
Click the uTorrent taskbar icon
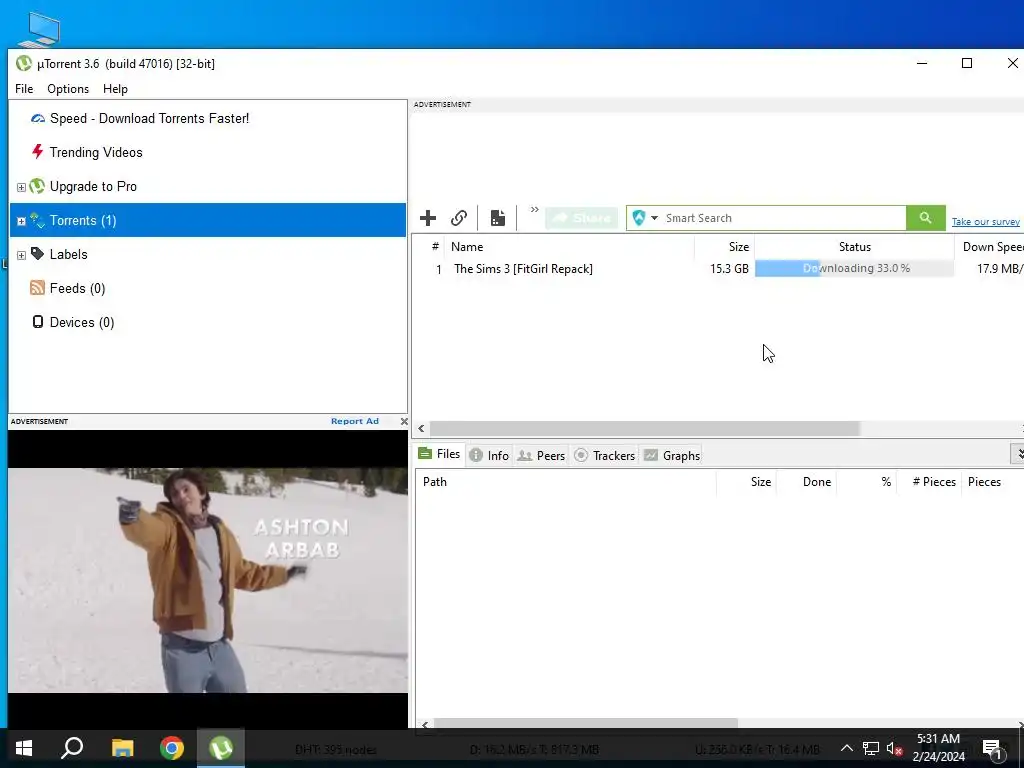point(221,748)
